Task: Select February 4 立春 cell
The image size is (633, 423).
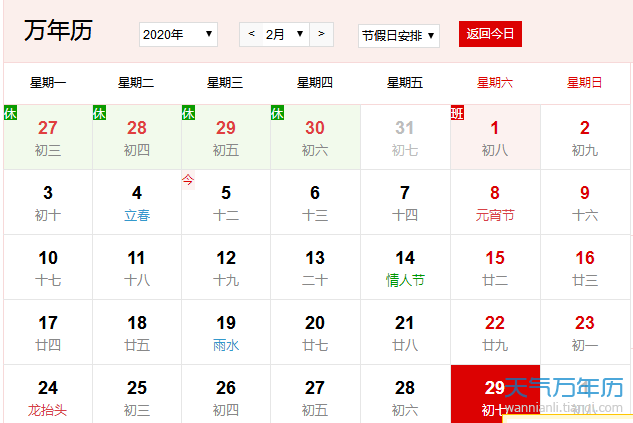Action: click(137, 202)
